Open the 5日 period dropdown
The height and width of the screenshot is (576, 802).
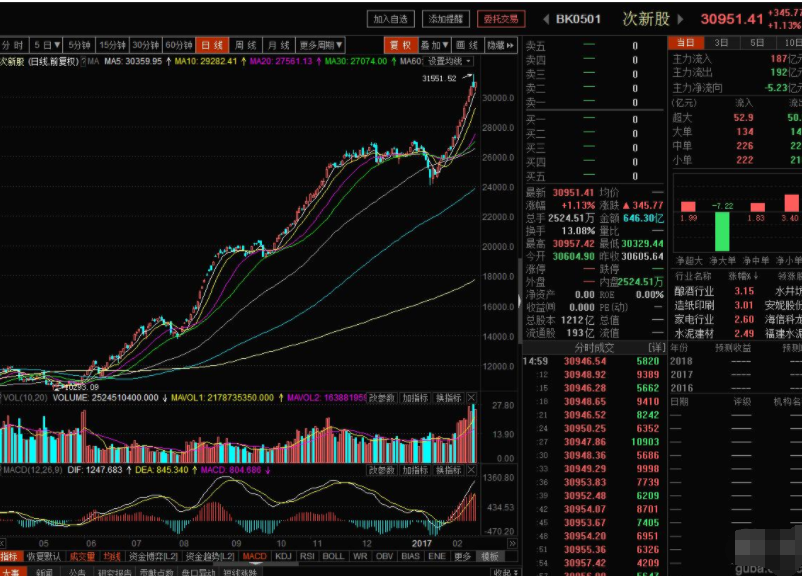[x=47, y=45]
